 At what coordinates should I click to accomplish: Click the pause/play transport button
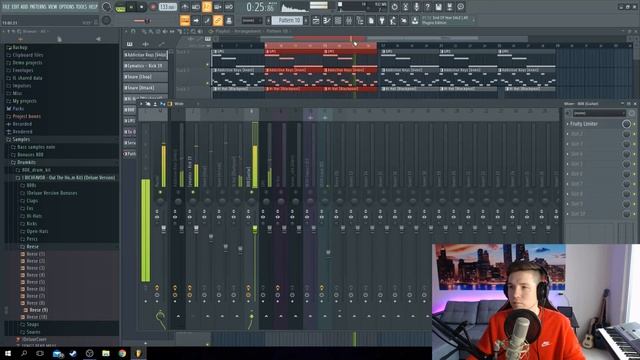coord(131,7)
